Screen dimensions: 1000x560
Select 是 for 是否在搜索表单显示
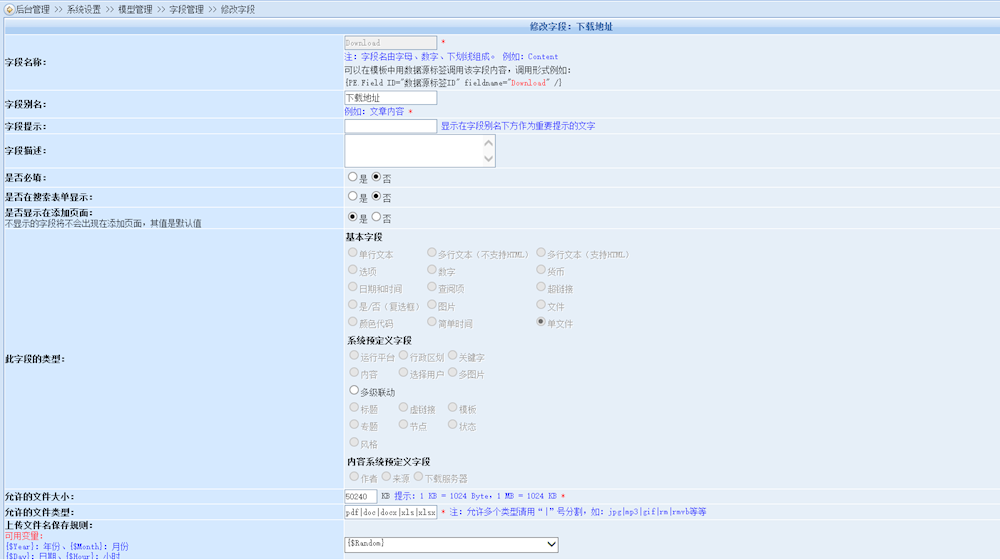tap(352, 197)
